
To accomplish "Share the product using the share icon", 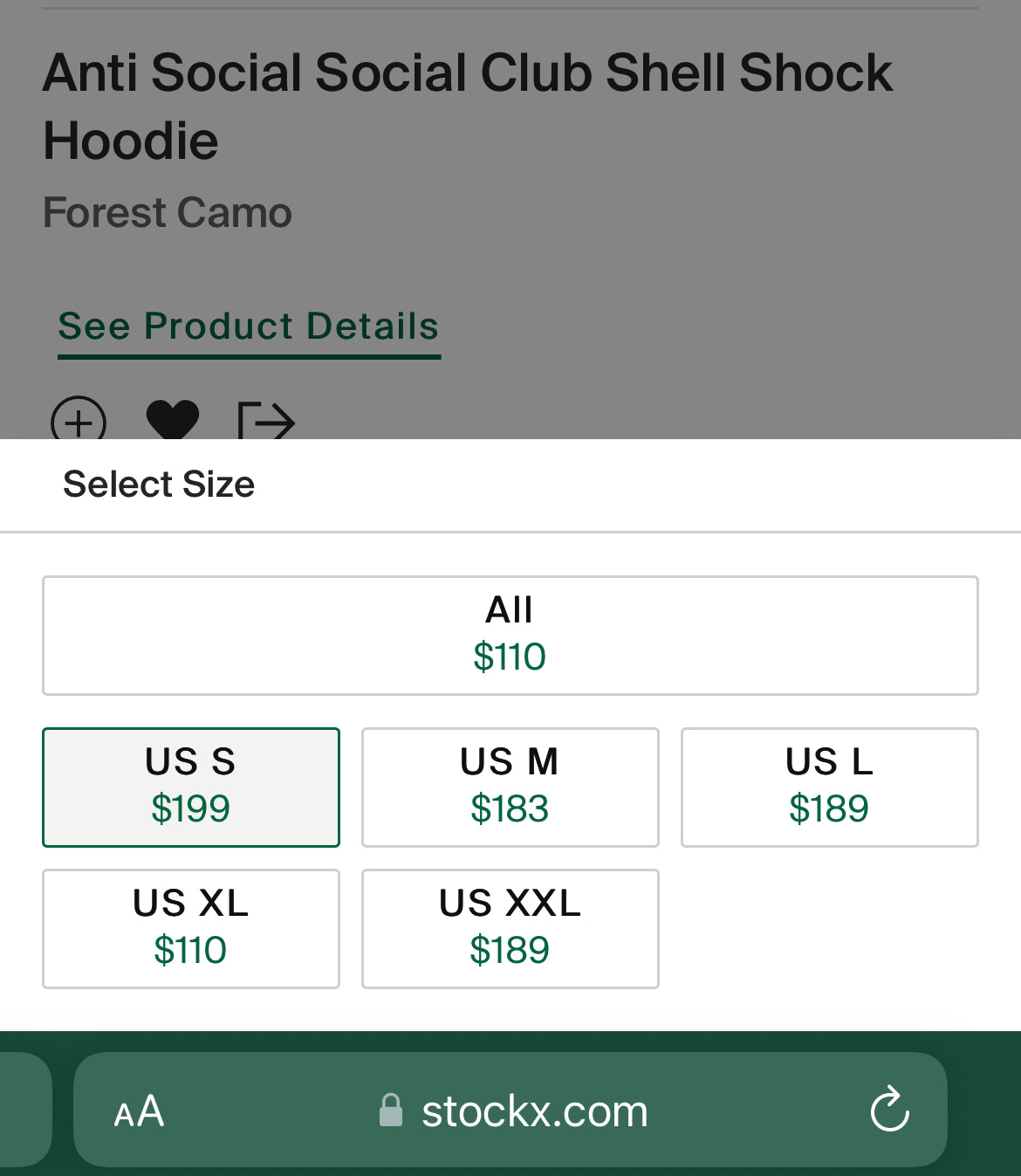I will coord(266,422).
